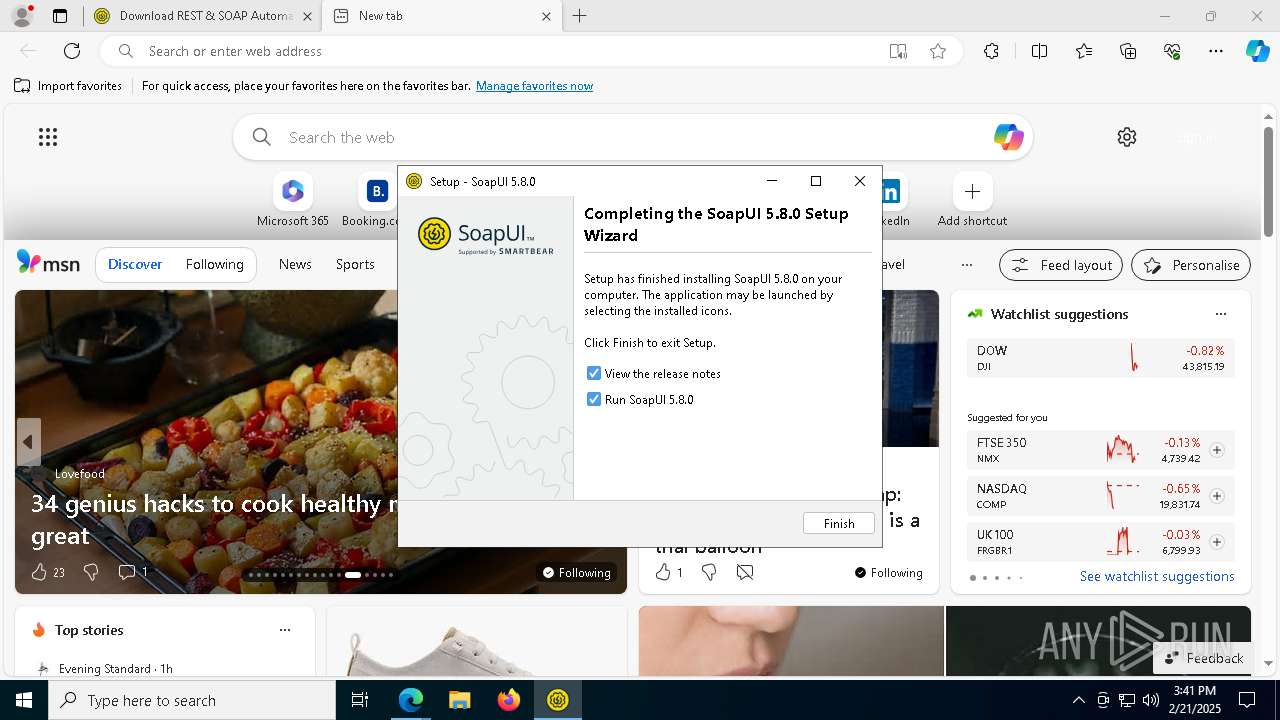
Task: Open Microsoft 365 shortcut tile
Action: click(x=292, y=201)
